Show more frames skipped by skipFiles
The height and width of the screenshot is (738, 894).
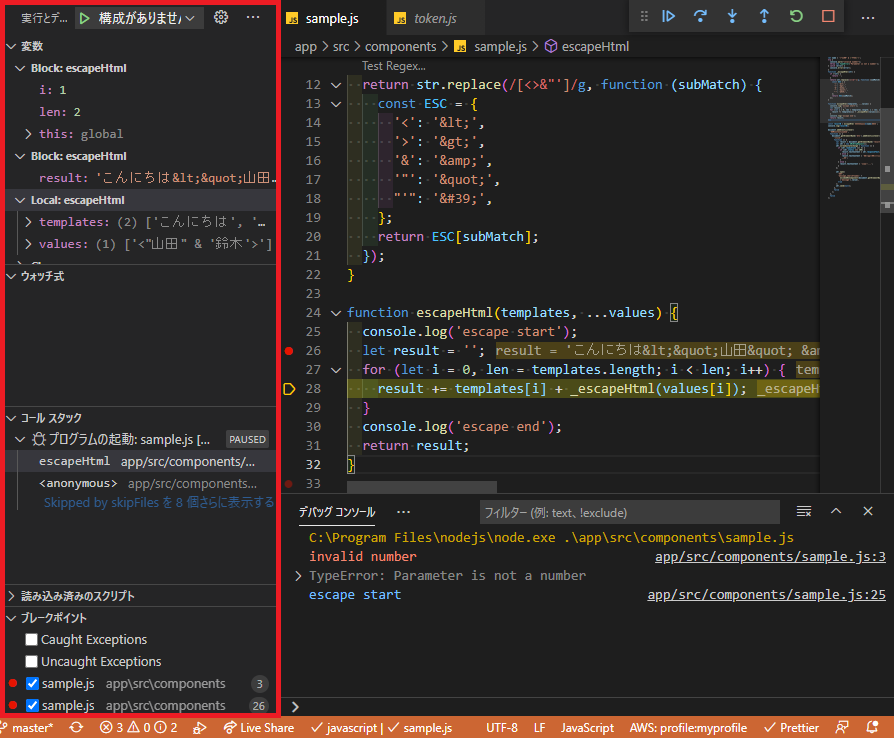click(159, 502)
